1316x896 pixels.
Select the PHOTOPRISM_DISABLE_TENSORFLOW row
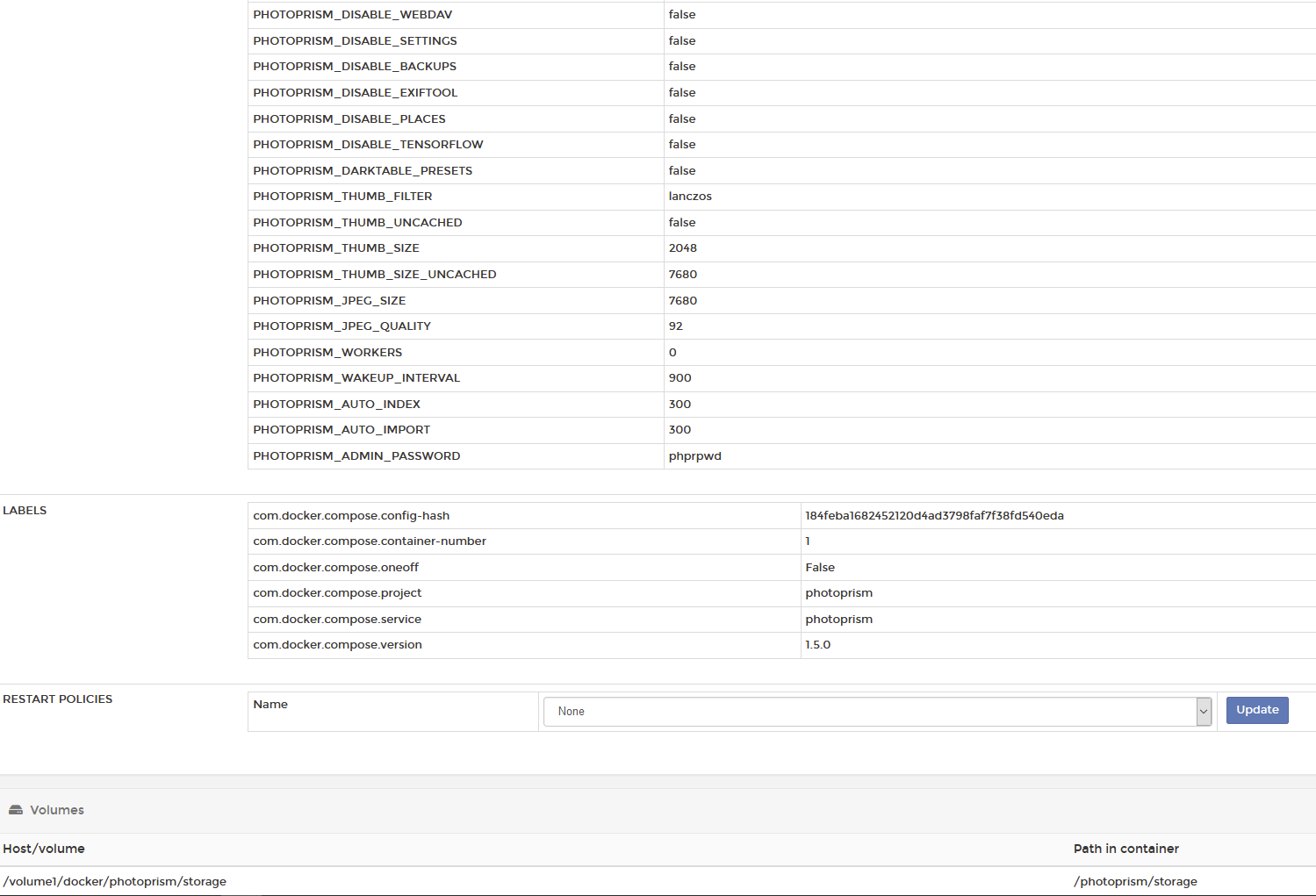click(x=368, y=144)
